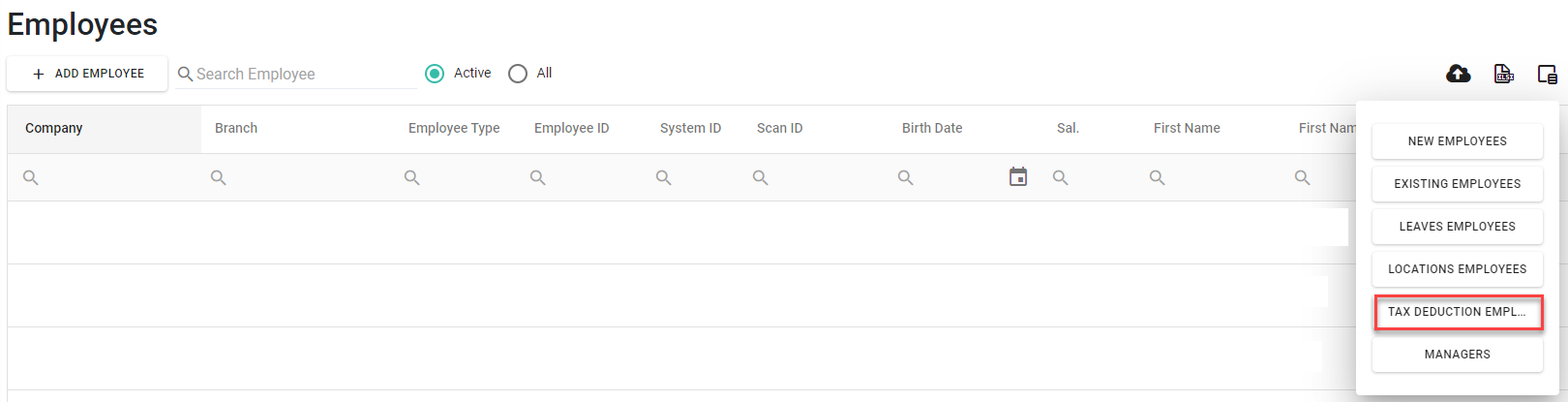Open the column chooser icon
Viewport: 1568px width, 402px height.
point(1547,74)
